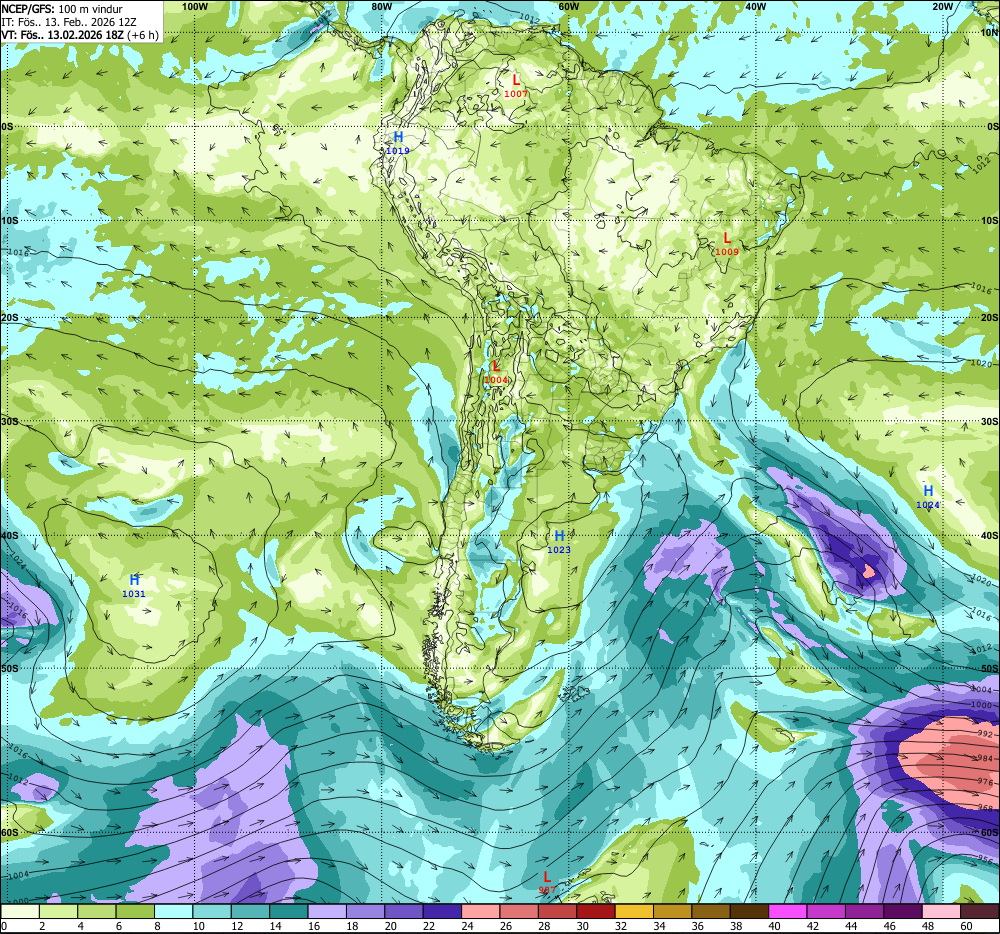
Task: Click the legend number 16
Action: point(314,926)
